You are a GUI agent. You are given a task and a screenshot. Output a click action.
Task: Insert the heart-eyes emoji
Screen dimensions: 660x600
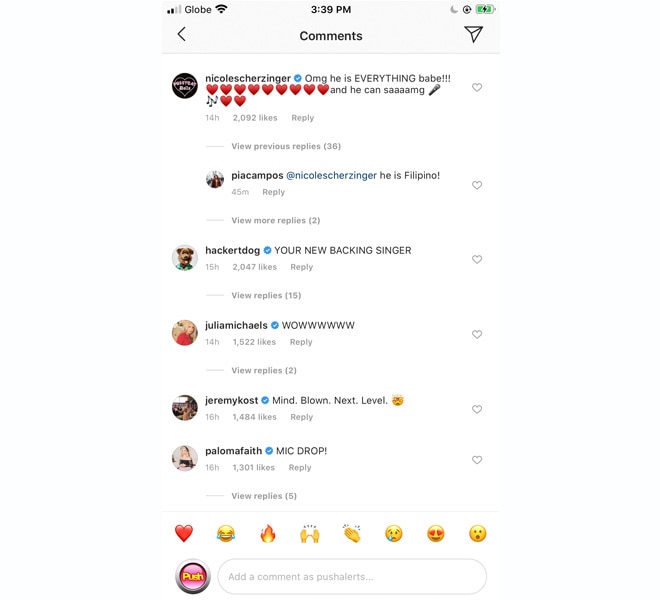[436, 533]
